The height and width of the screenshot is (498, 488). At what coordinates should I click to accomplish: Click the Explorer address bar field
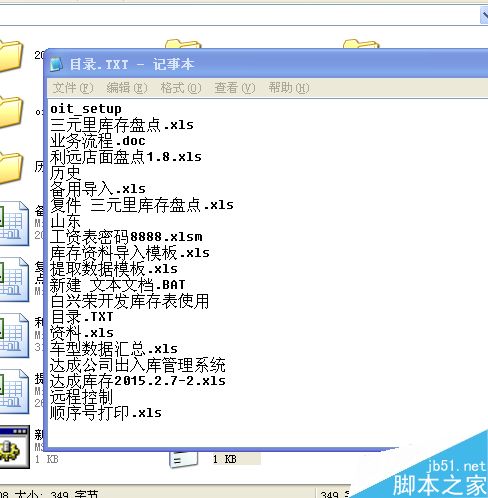239,15
